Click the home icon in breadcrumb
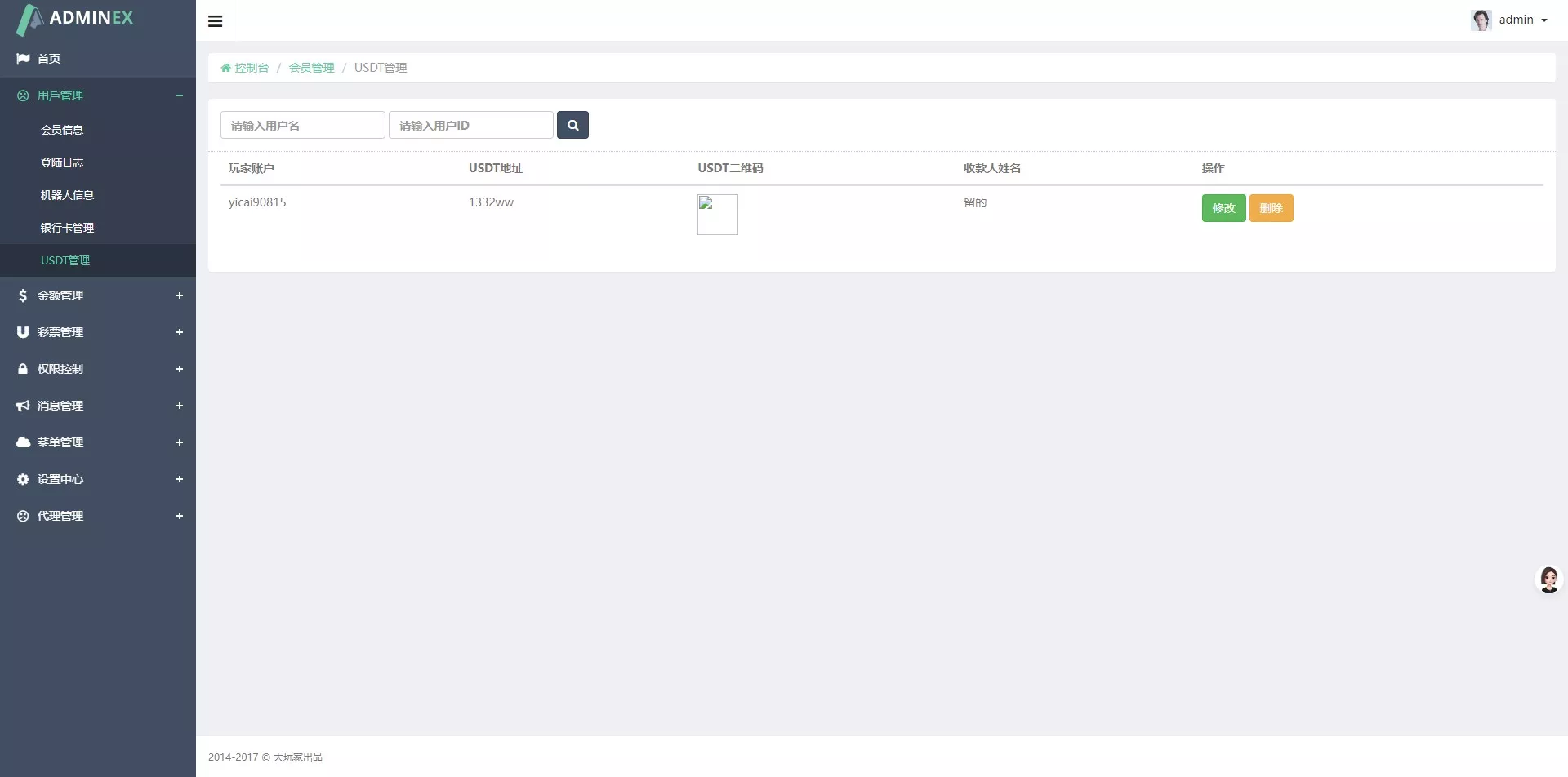The height and width of the screenshot is (777, 1568). 226,69
